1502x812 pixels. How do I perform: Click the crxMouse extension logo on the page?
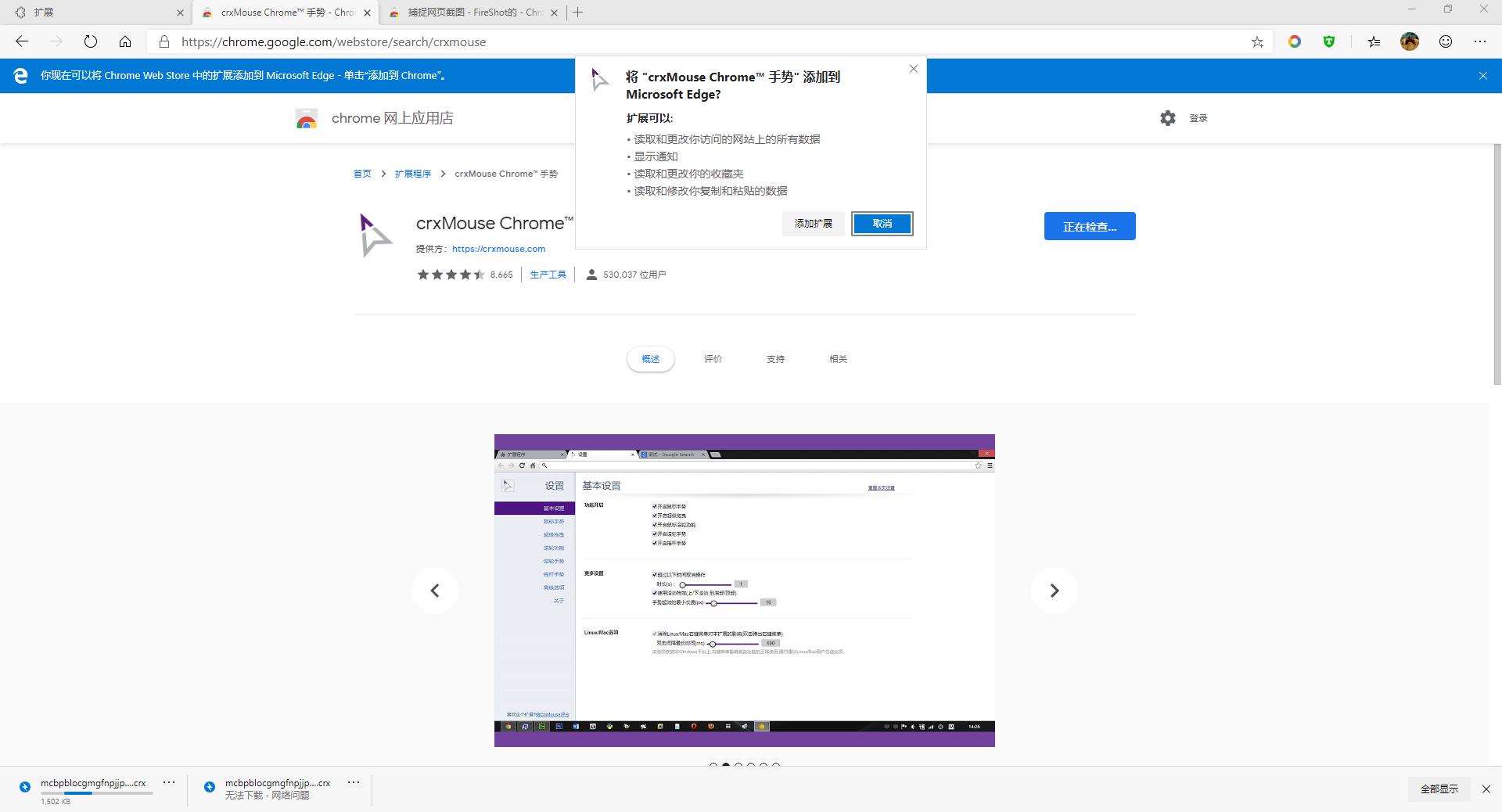coord(375,235)
